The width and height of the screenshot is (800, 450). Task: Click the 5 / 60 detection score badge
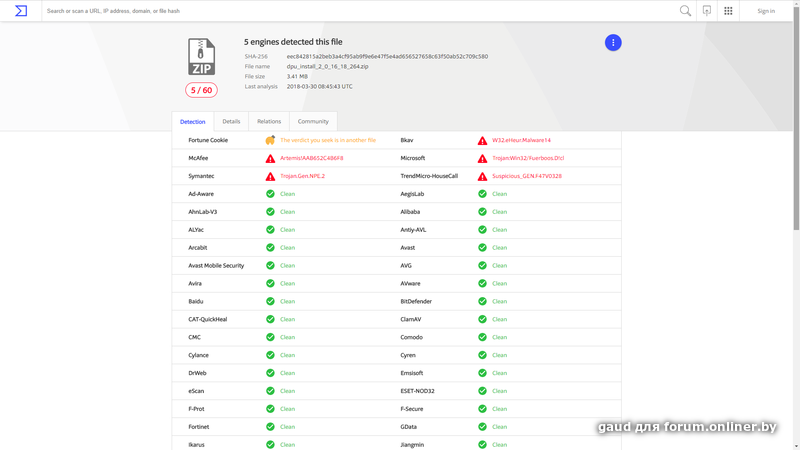(201, 90)
